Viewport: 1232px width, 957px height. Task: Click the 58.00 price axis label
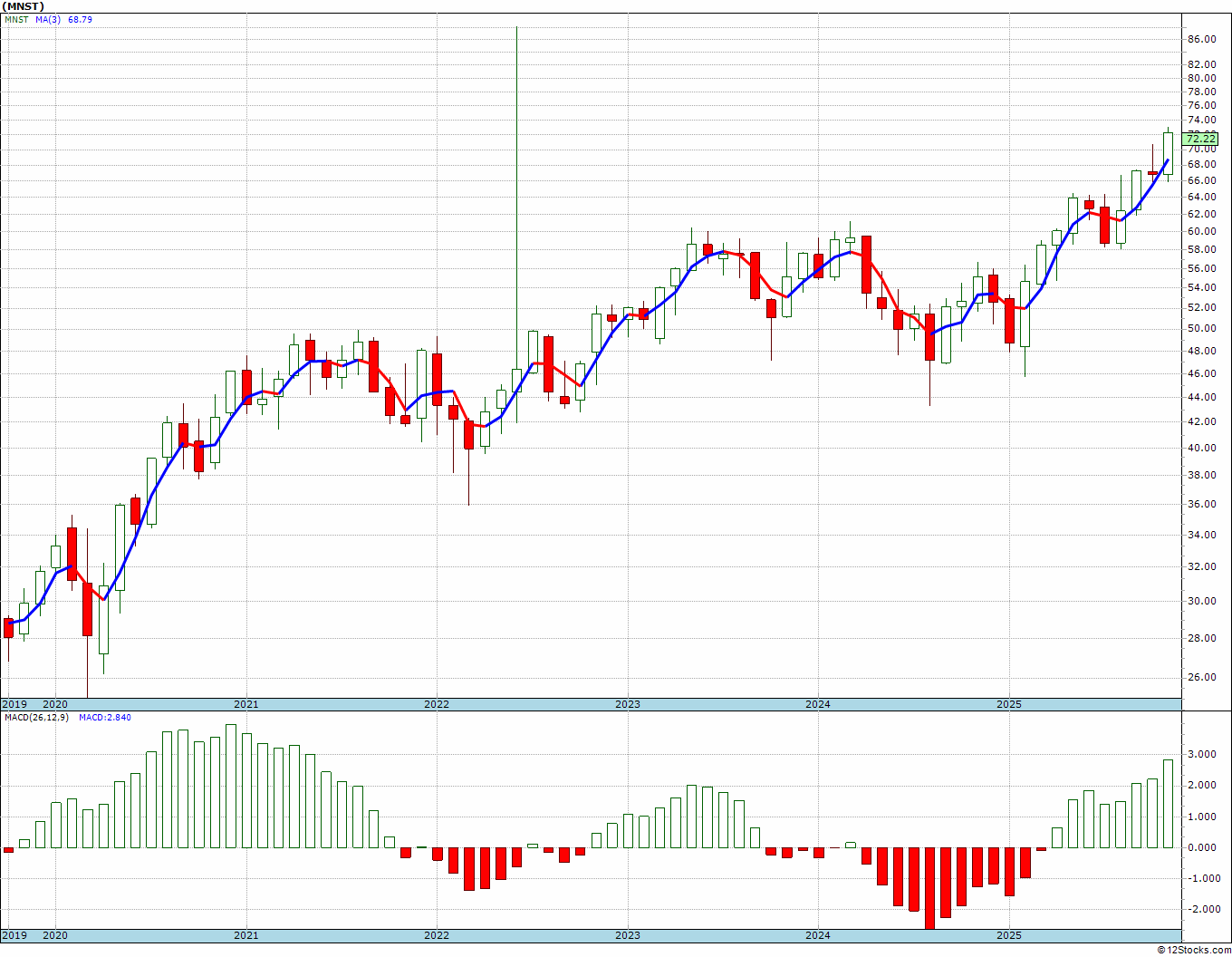coord(1201,249)
